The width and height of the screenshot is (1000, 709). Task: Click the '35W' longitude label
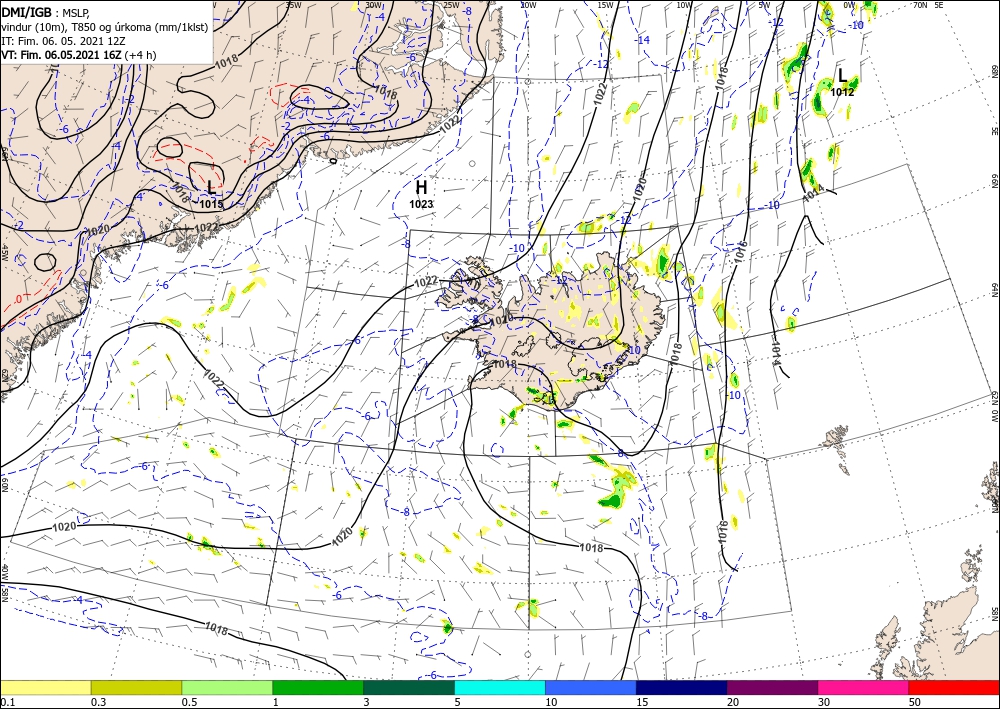coord(293,5)
